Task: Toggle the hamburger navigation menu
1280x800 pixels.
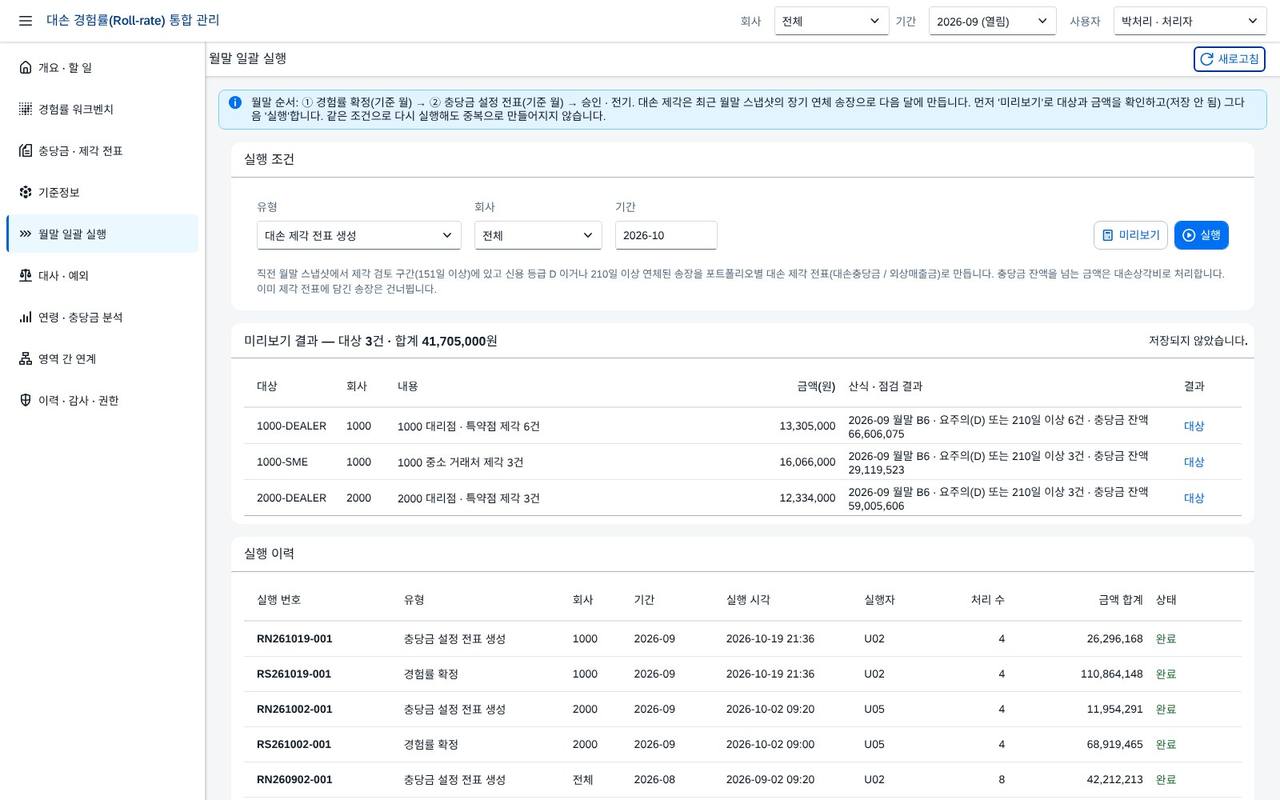Action: [25, 21]
